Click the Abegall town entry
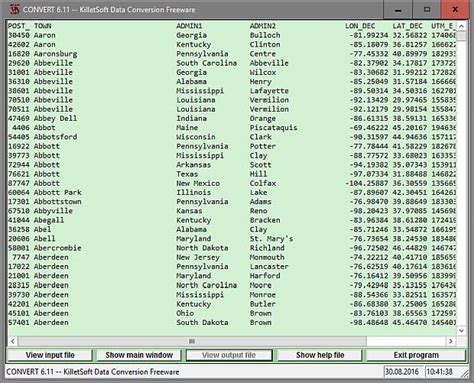 point(49,220)
